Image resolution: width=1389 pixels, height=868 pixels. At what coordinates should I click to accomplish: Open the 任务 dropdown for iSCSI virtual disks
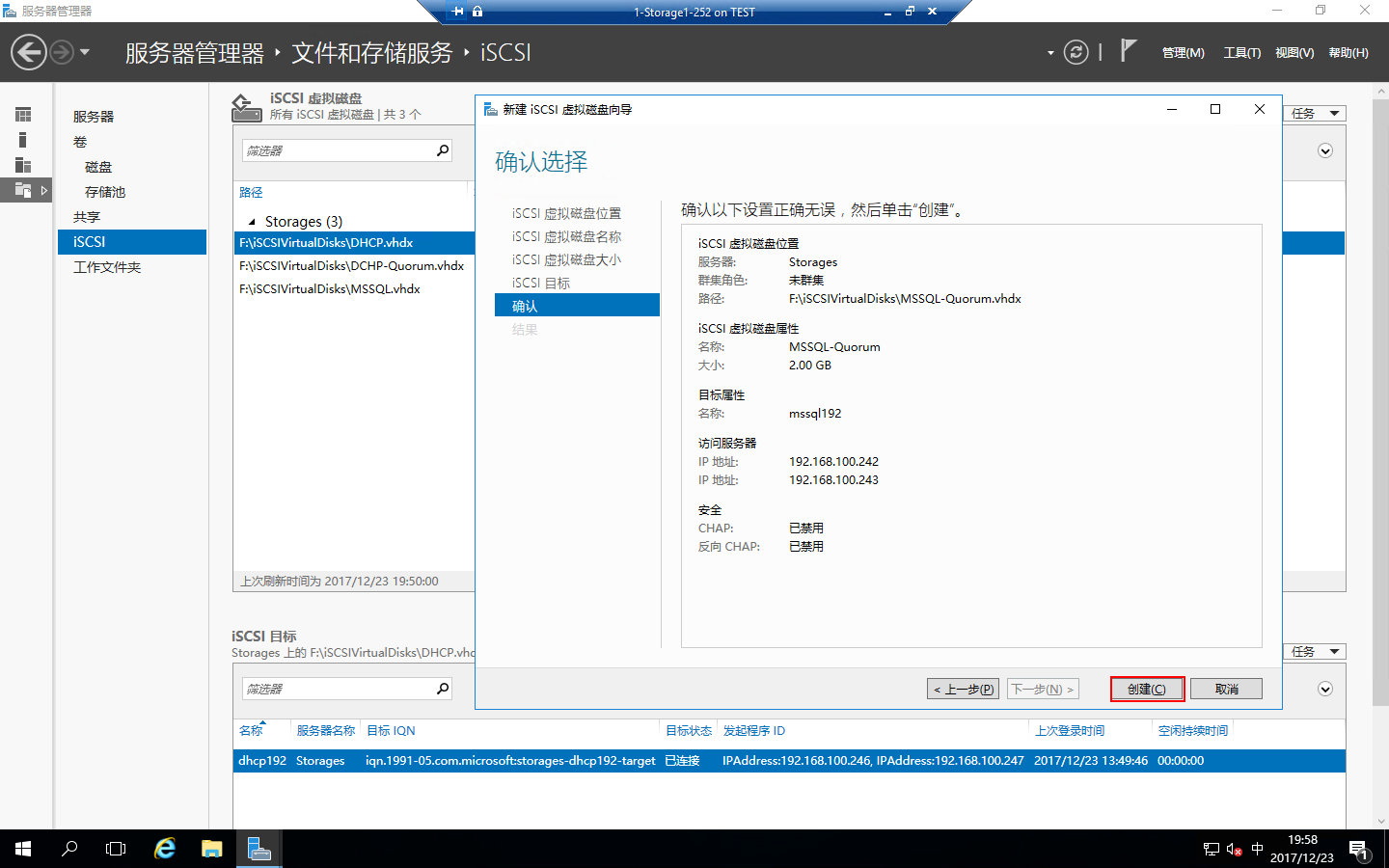(1315, 114)
